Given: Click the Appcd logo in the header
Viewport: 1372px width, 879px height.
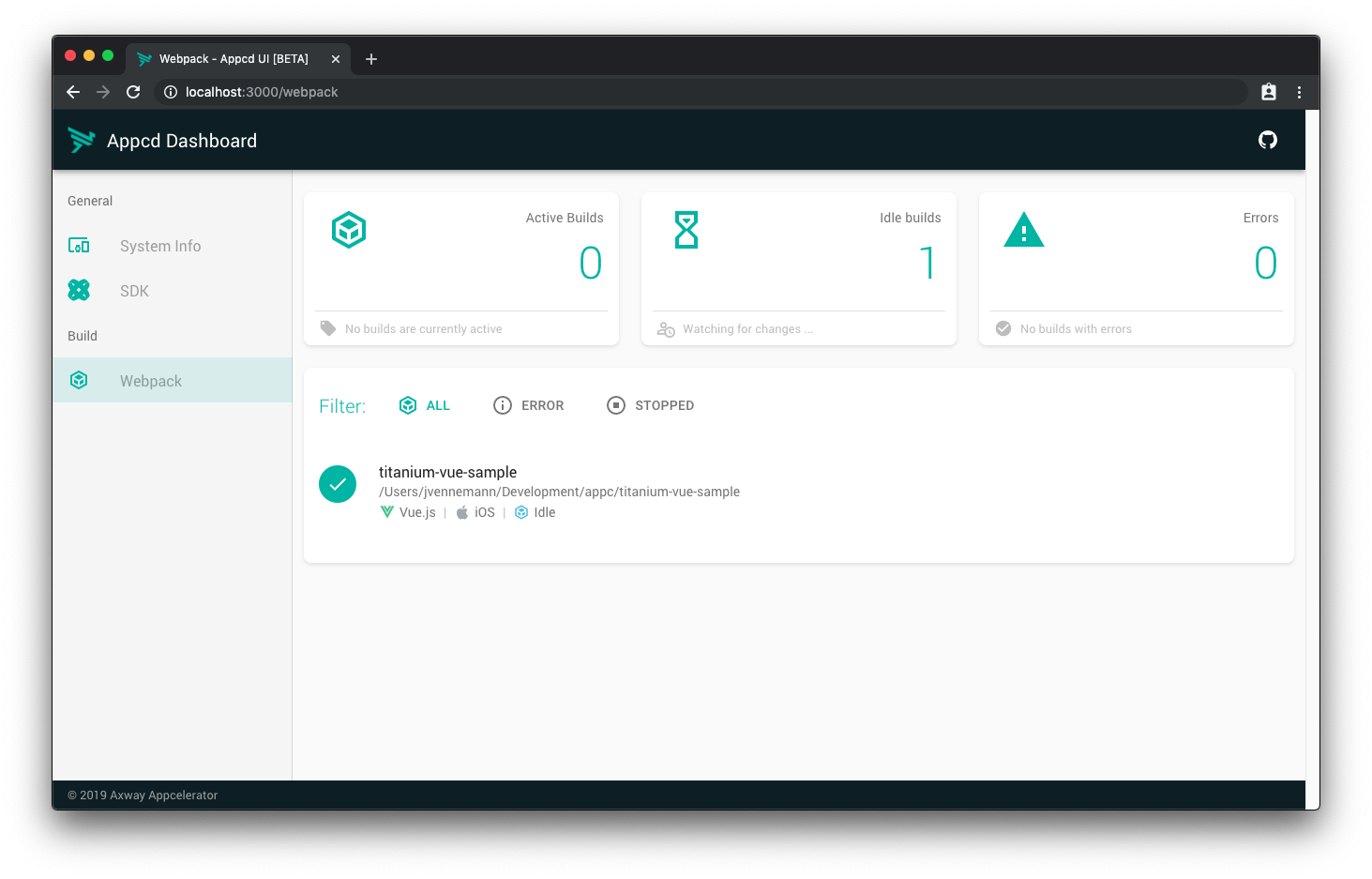Looking at the screenshot, I should coord(82,140).
